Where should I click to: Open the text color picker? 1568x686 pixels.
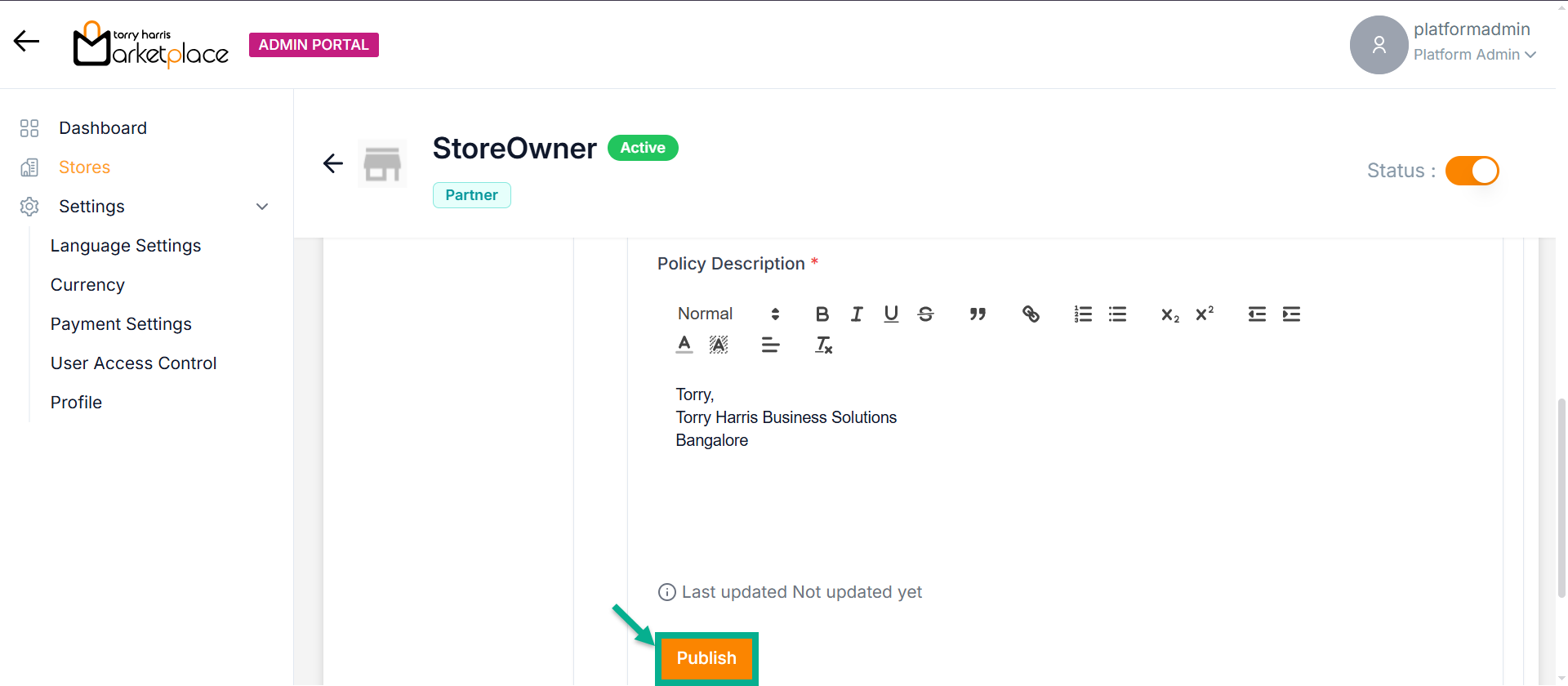pyautogui.click(x=684, y=345)
